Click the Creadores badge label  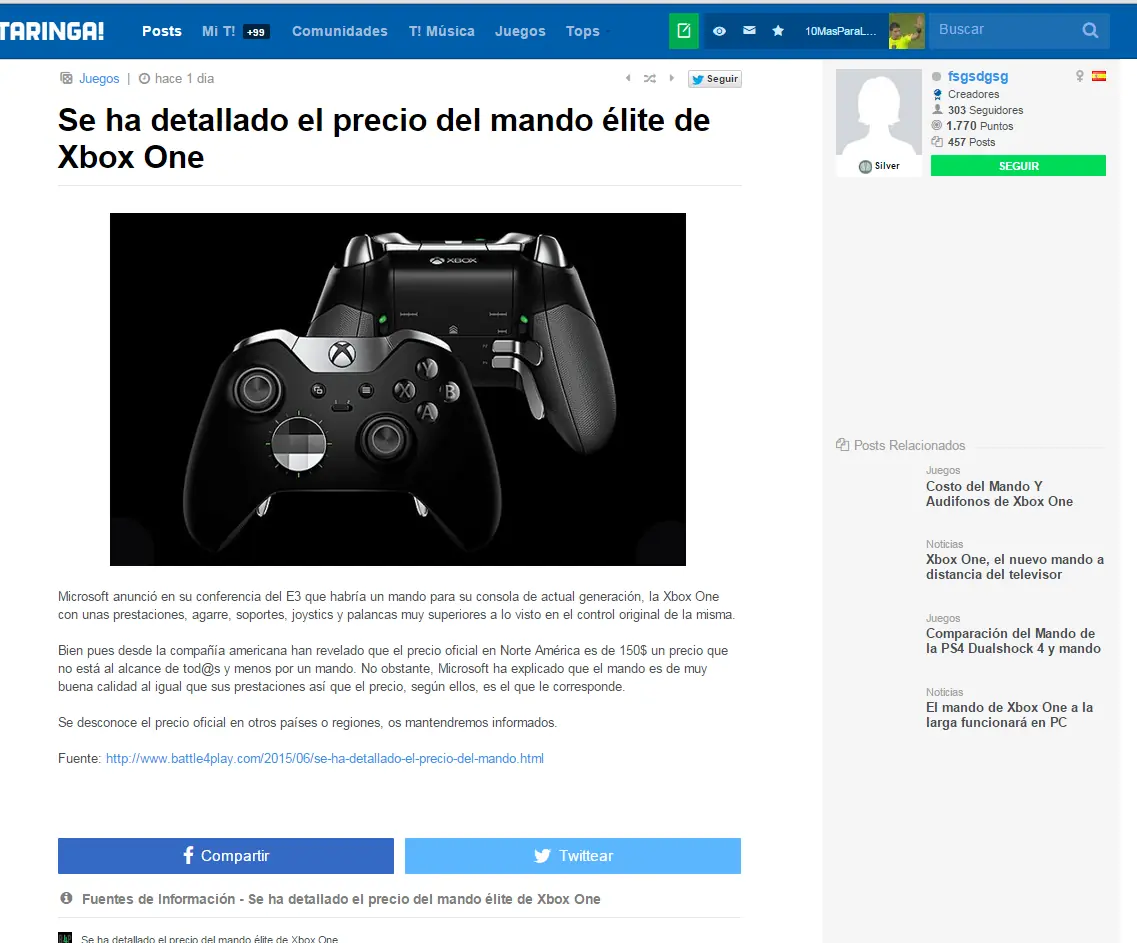click(x=973, y=94)
